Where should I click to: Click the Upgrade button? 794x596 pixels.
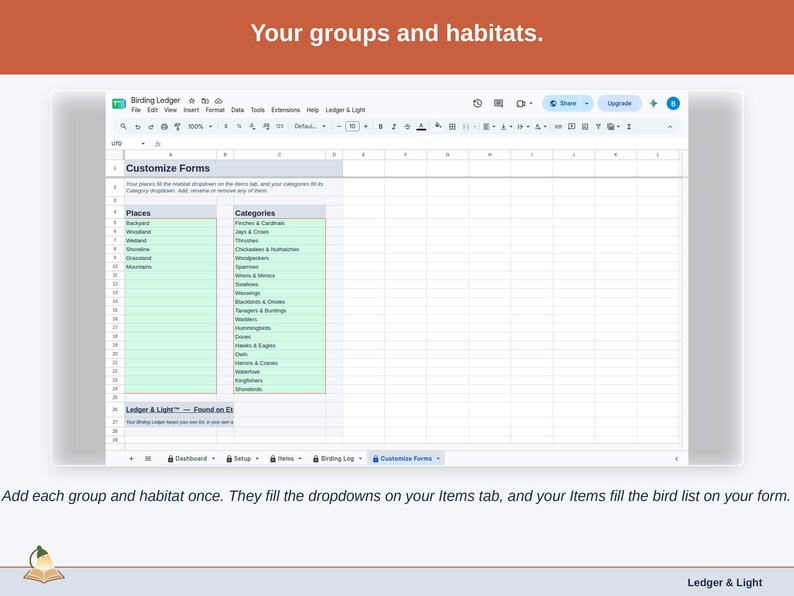[619, 103]
